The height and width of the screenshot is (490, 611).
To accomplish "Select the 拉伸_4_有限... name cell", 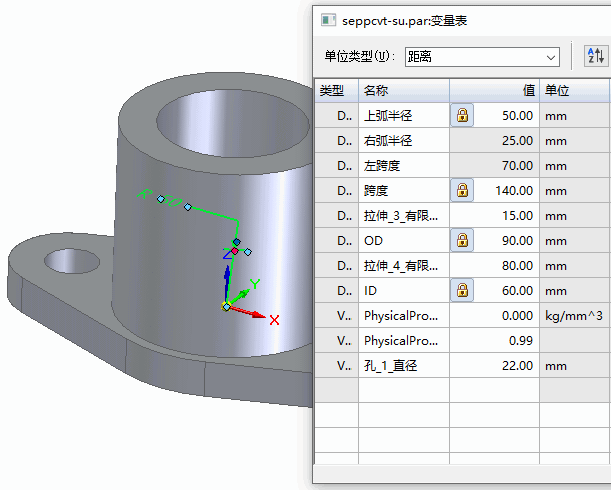I will click(x=404, y=265).
